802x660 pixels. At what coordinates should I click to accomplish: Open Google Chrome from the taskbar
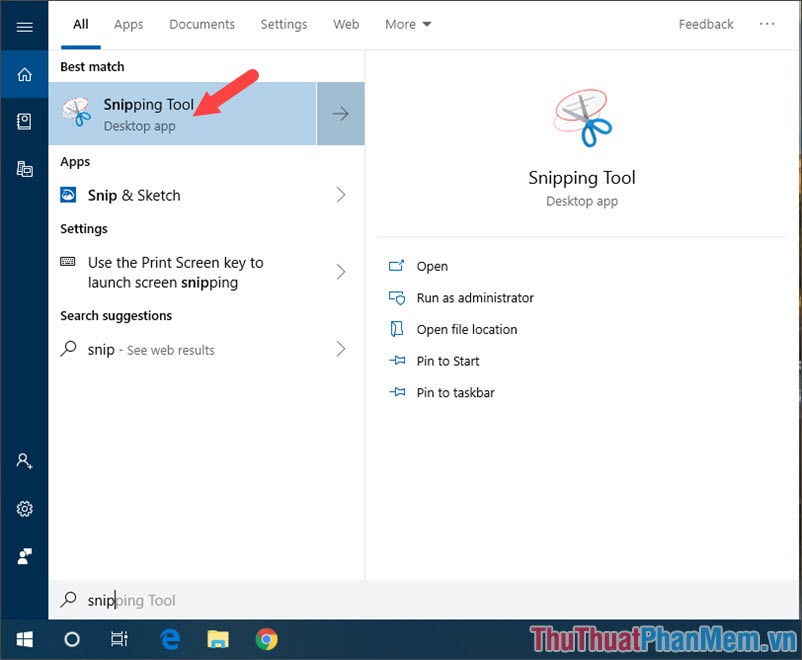[x=267, y=638]
